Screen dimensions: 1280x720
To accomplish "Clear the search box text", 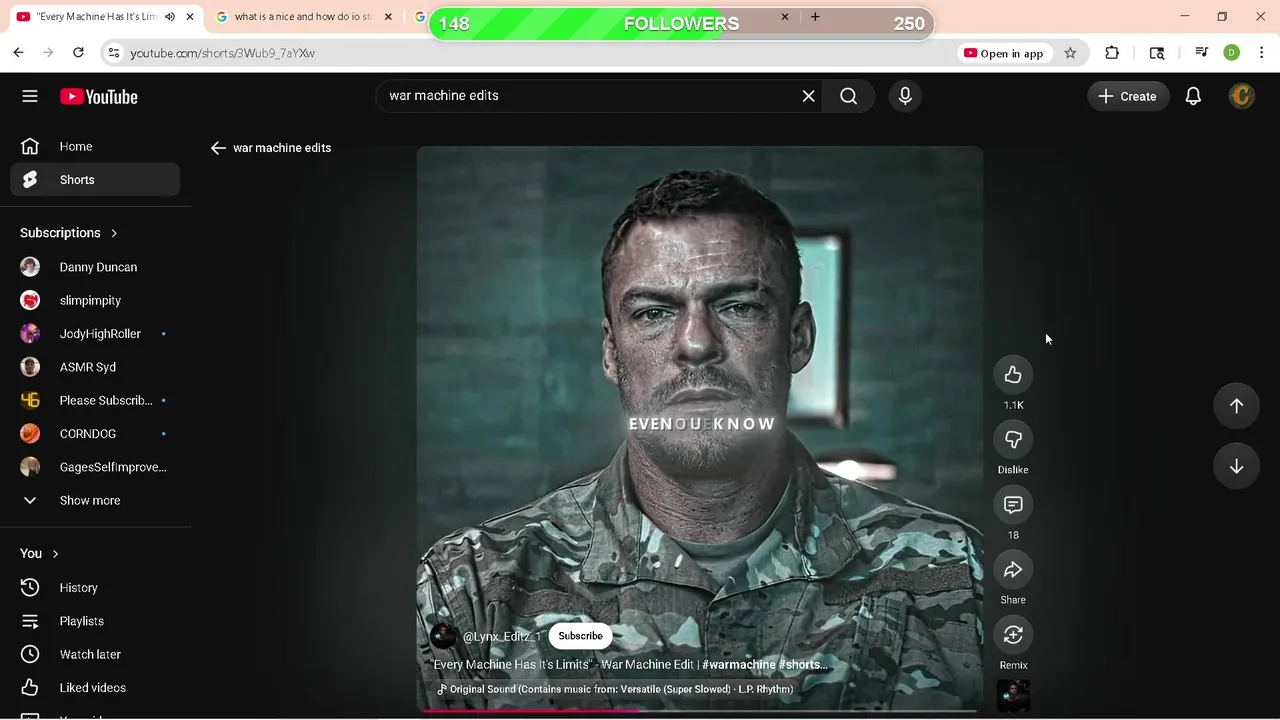I will 808,96.
